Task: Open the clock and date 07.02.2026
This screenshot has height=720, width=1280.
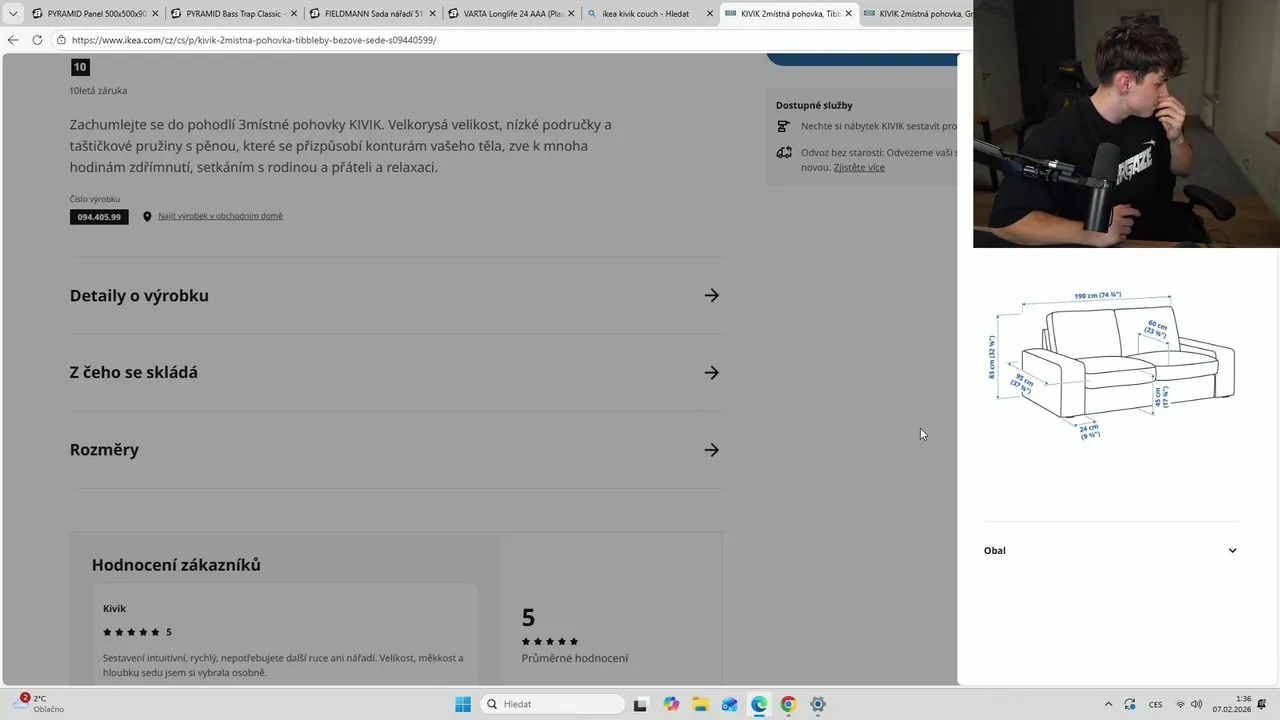Action: [x=1232, y=704]
